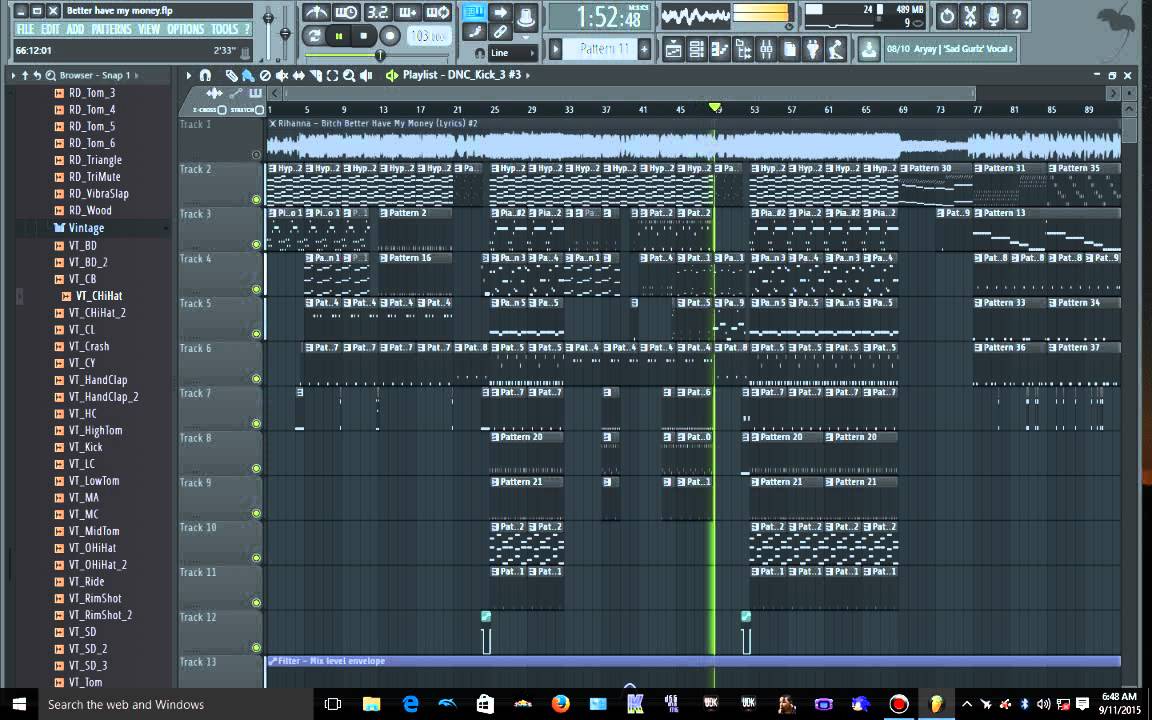
Task: Click the Tempo tapper icon
Action: click(x=835, y=49)
